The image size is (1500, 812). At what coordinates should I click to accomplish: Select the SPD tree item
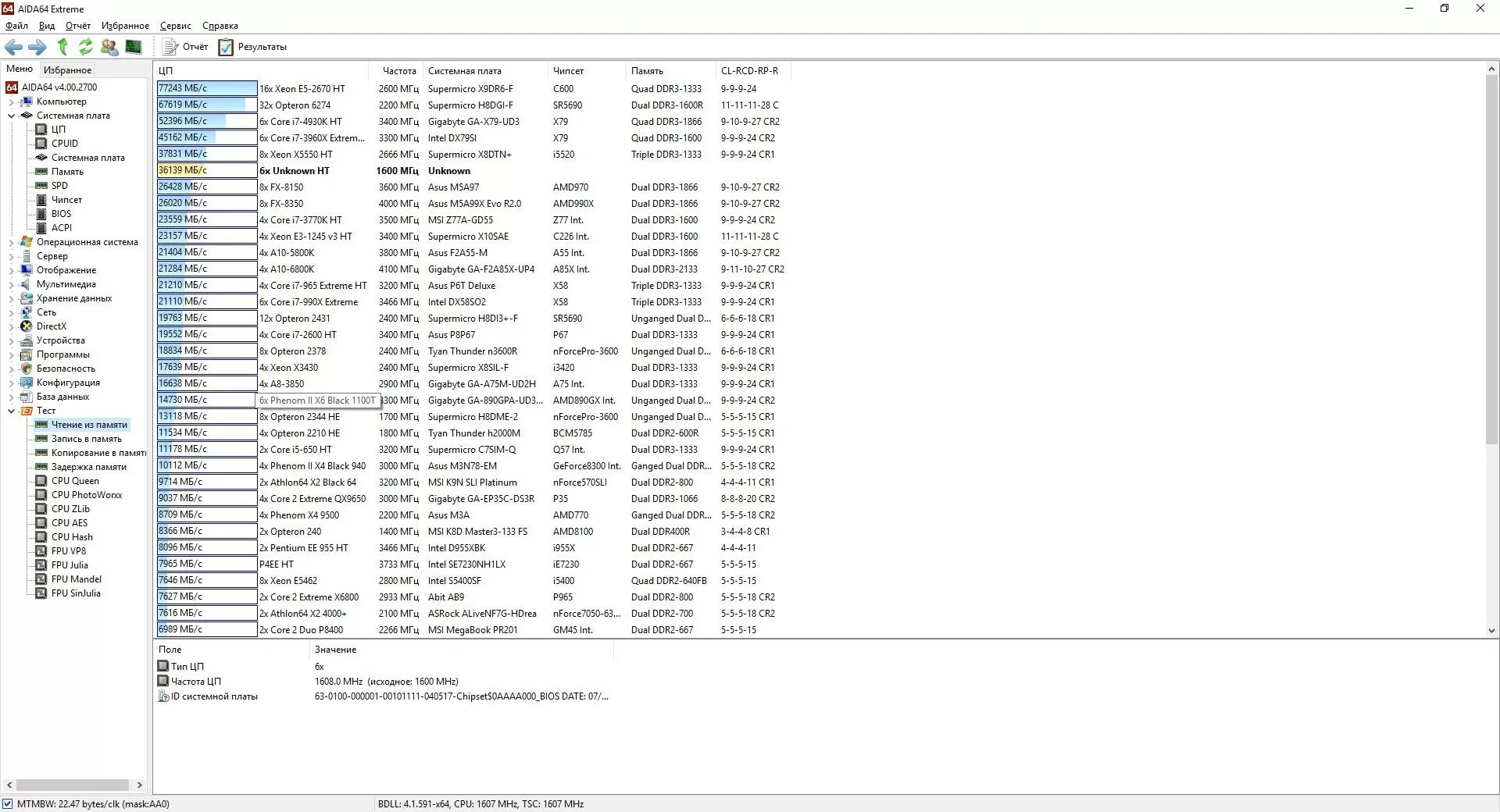[59, 186]
